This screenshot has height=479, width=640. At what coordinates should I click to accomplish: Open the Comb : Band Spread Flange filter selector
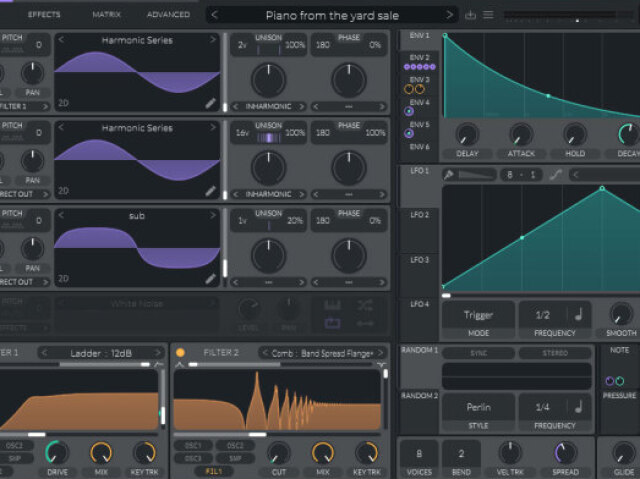tap(322, 353)
